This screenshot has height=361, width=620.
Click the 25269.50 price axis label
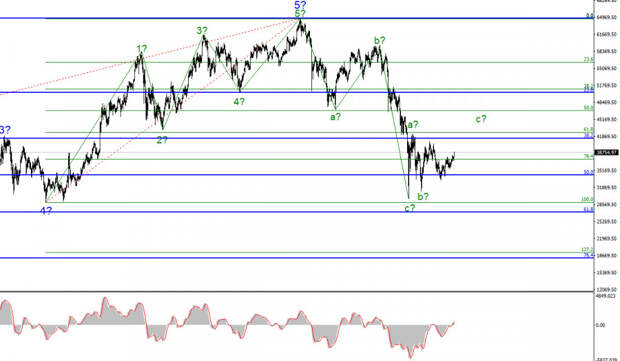click(607, 221)
